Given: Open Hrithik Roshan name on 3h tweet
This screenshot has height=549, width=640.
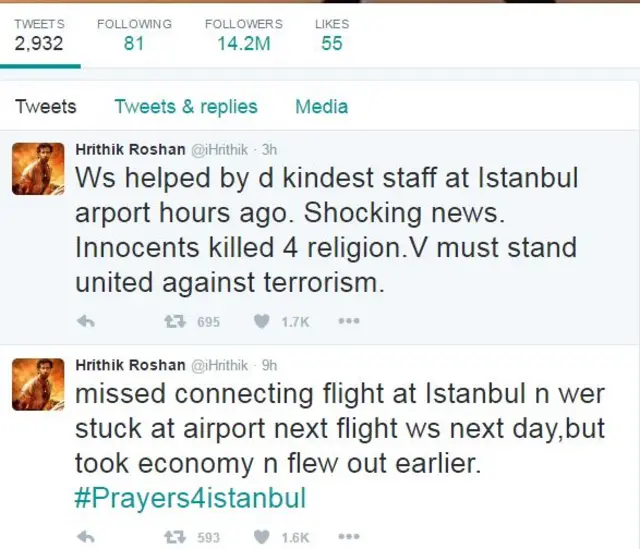Looking at the screenshot, I should point(130,149).
